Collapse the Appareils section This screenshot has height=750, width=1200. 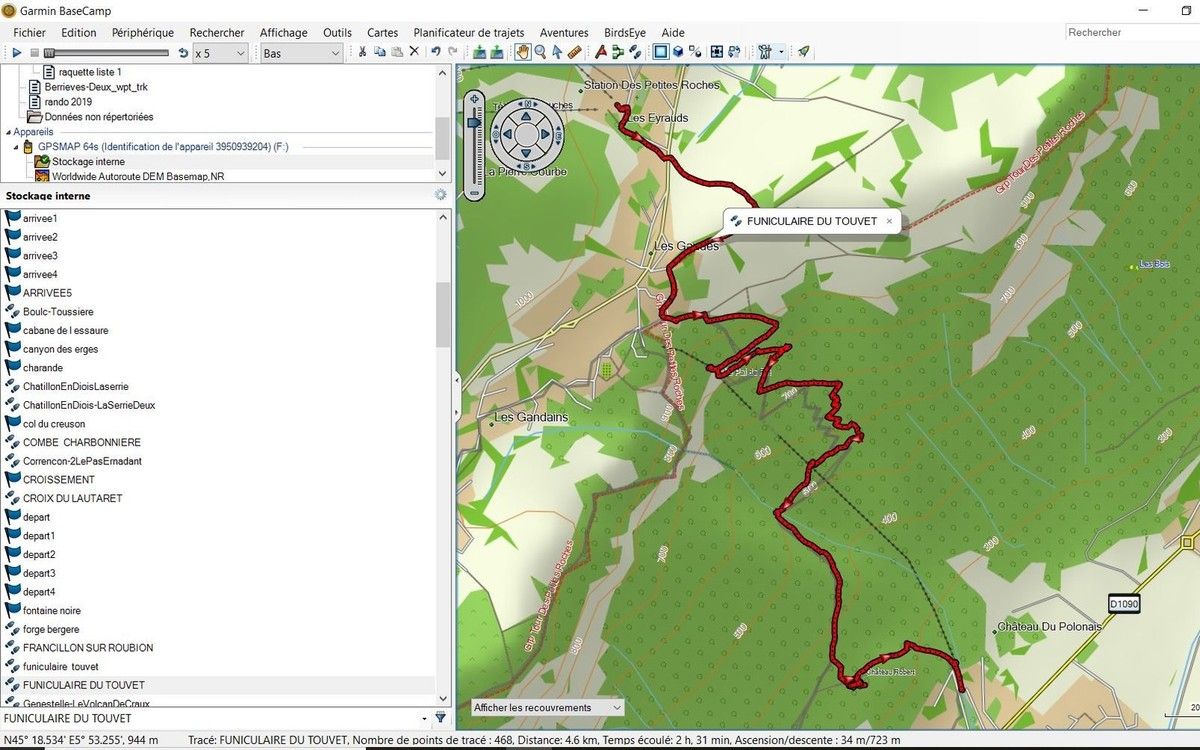[x=7, y=132]
